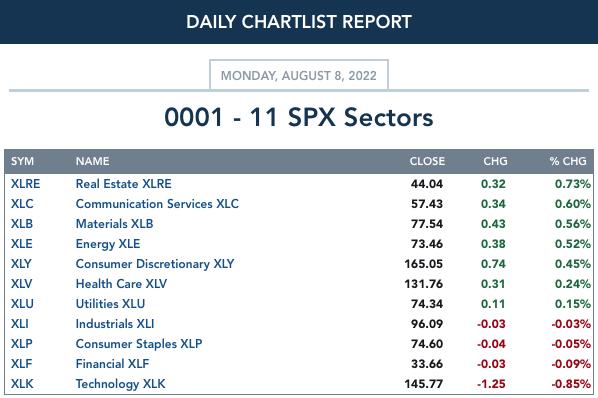
Task: Click the Monday, August 8, 2022 date box
Action: tap(299, 75)
